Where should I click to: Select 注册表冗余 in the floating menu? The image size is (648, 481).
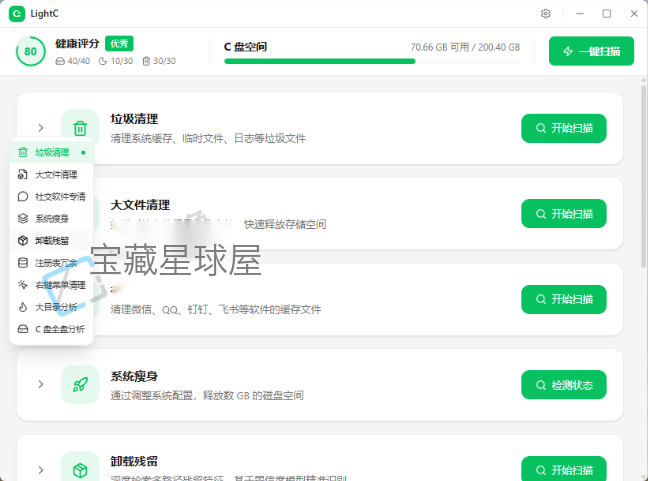pos(51,262)
